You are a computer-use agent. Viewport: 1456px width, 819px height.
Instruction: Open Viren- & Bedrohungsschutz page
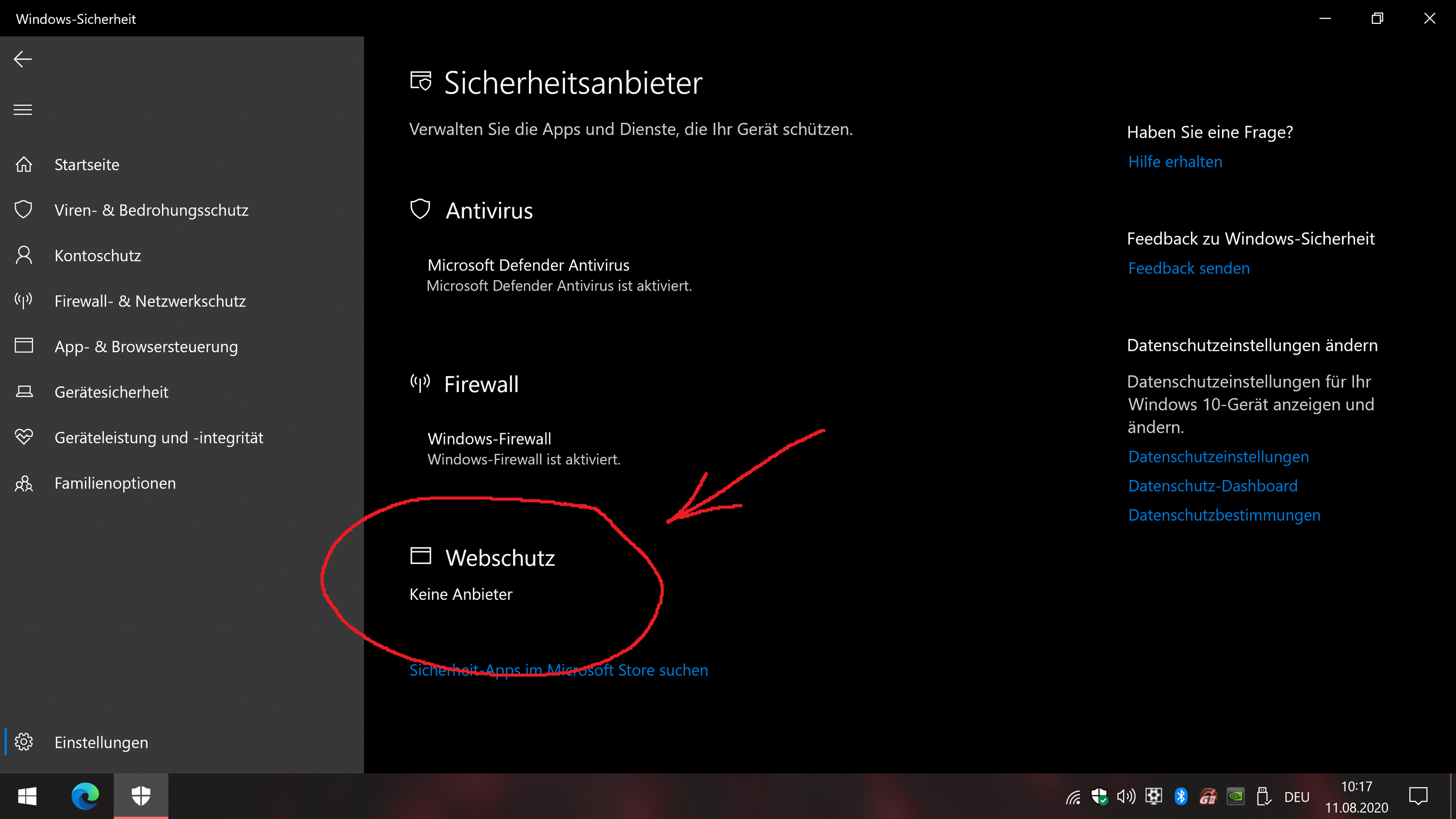click(x=182, y=210)
